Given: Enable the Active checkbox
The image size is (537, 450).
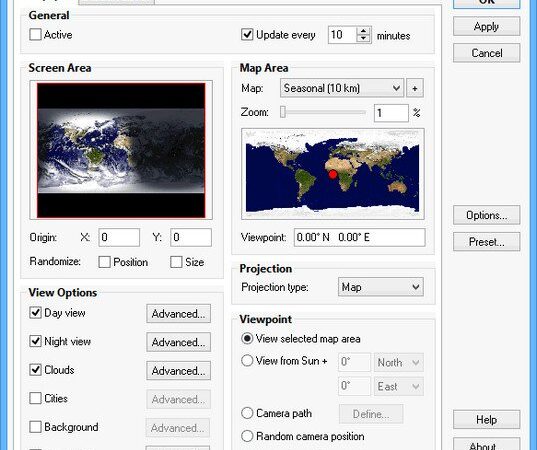Looking at the screenshot, I should tap(35, 35).
